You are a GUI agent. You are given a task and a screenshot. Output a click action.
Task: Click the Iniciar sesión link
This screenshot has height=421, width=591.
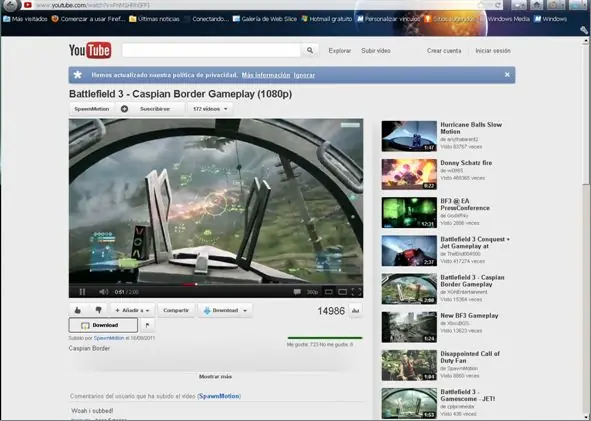coord(493,51)
